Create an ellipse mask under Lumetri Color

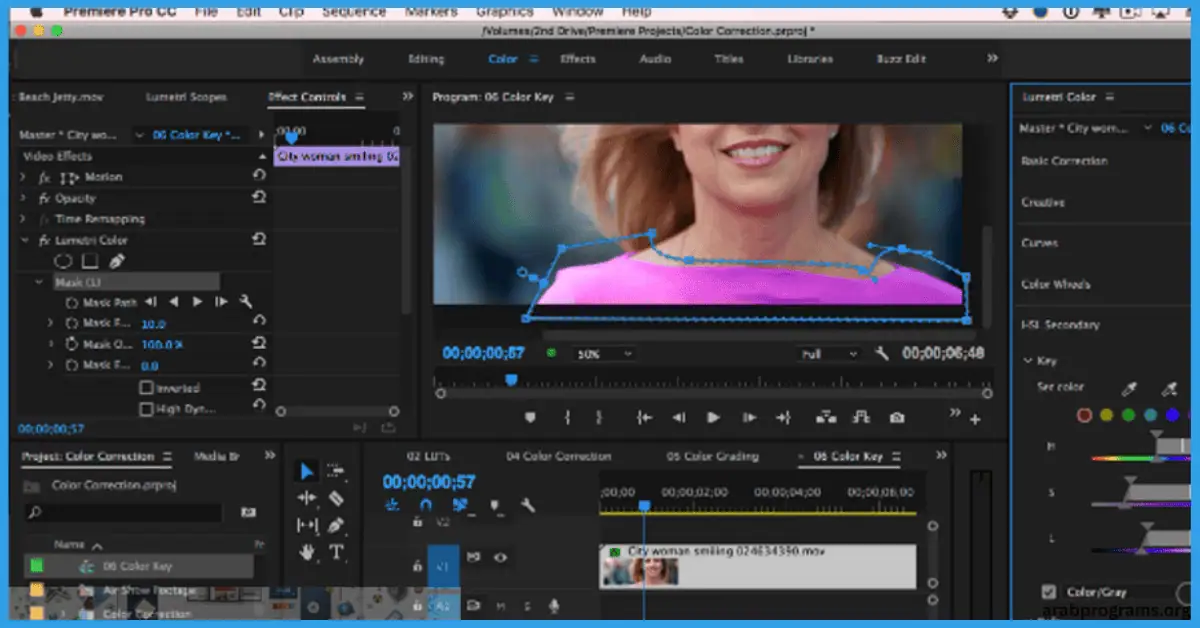(x=63, y=261)
